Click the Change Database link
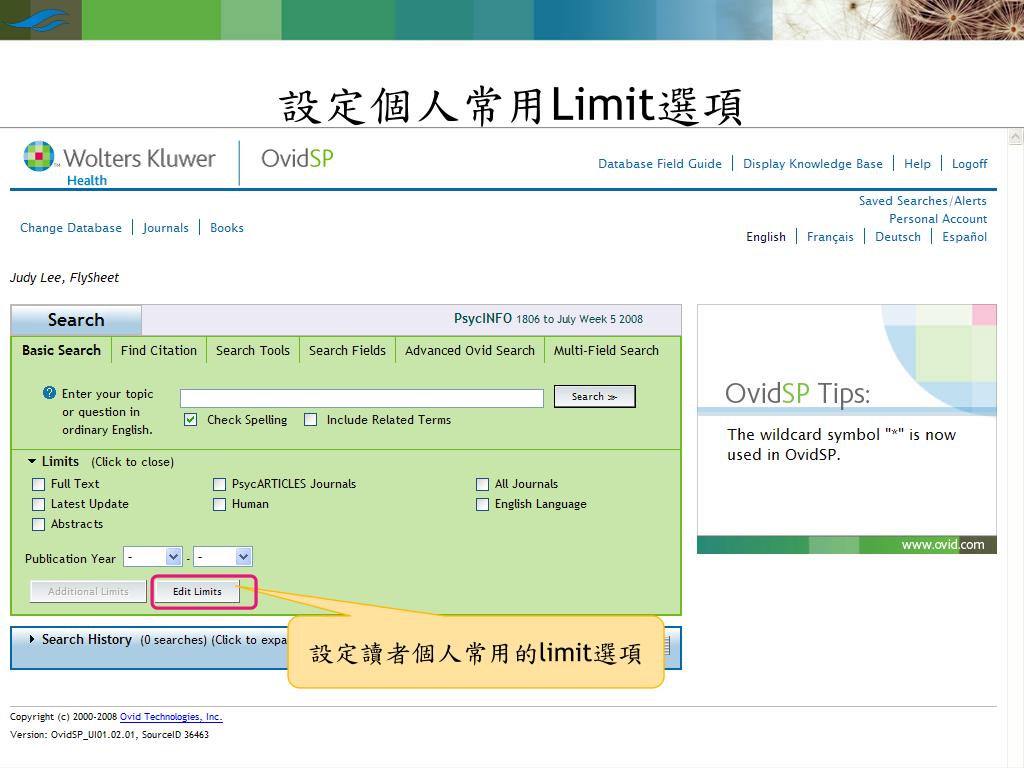Viewport: 1024px width, 768px height. (x=71, y=228)
